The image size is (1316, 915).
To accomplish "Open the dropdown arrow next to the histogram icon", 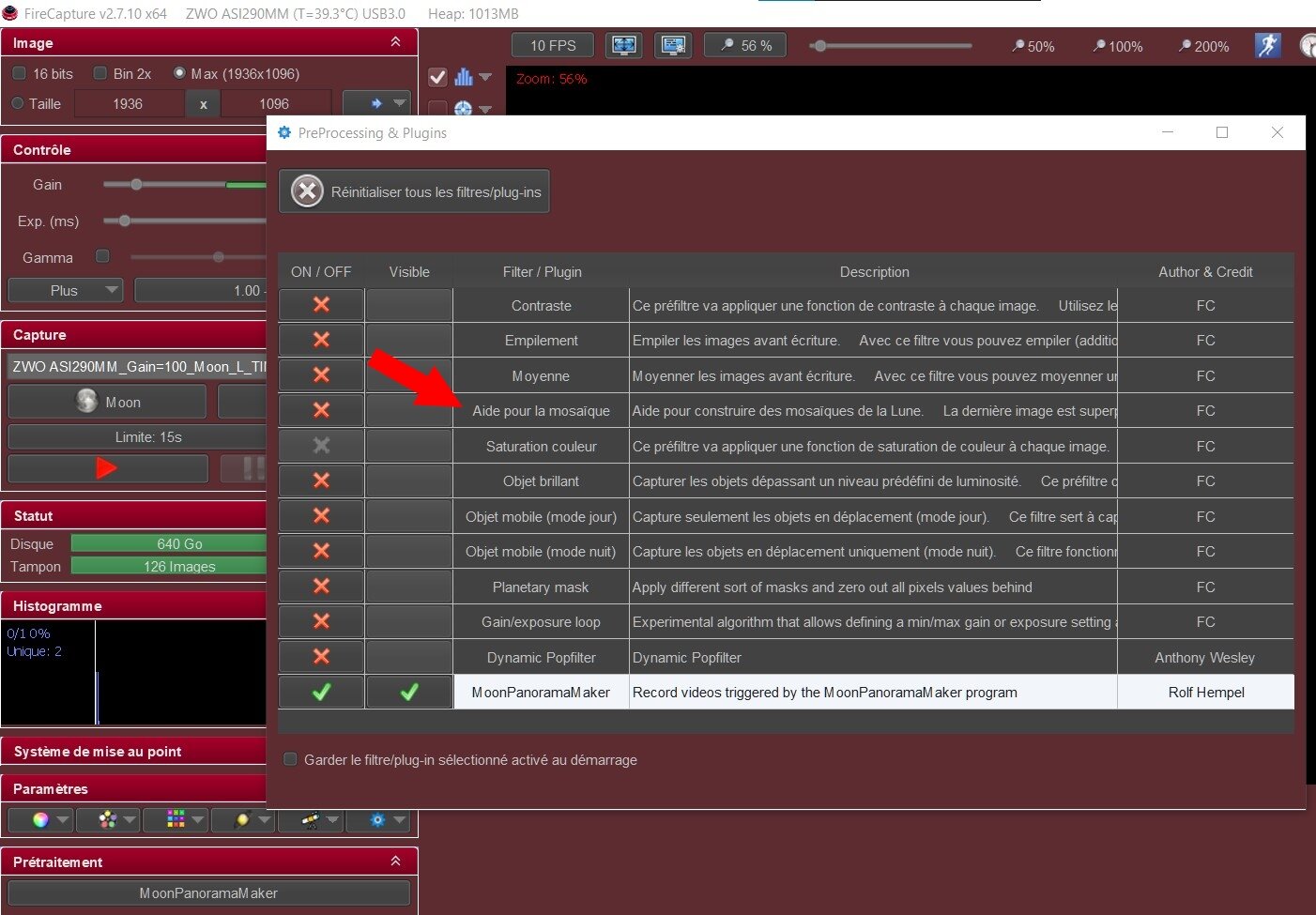I will tap(485, 77).
